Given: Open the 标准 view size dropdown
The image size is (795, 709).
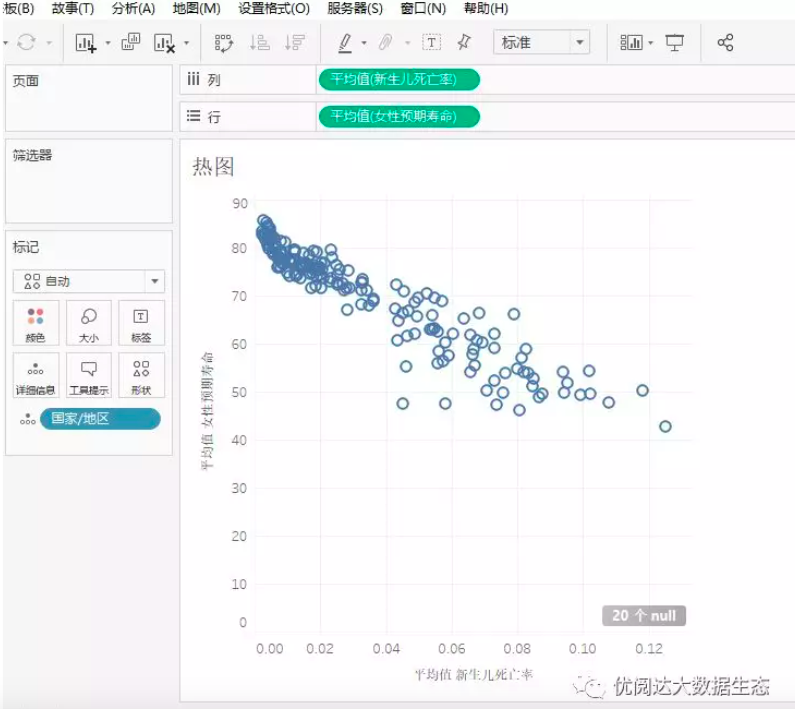Looking at the screenshot, I should pos(579,43).
